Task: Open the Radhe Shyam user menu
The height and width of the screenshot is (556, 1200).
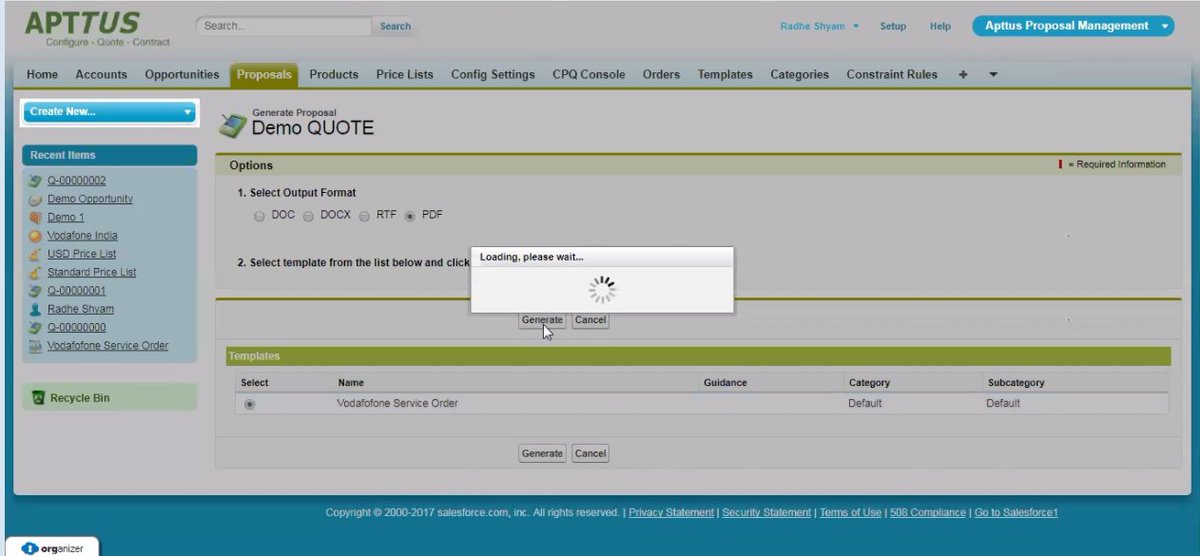Action: 820,26
